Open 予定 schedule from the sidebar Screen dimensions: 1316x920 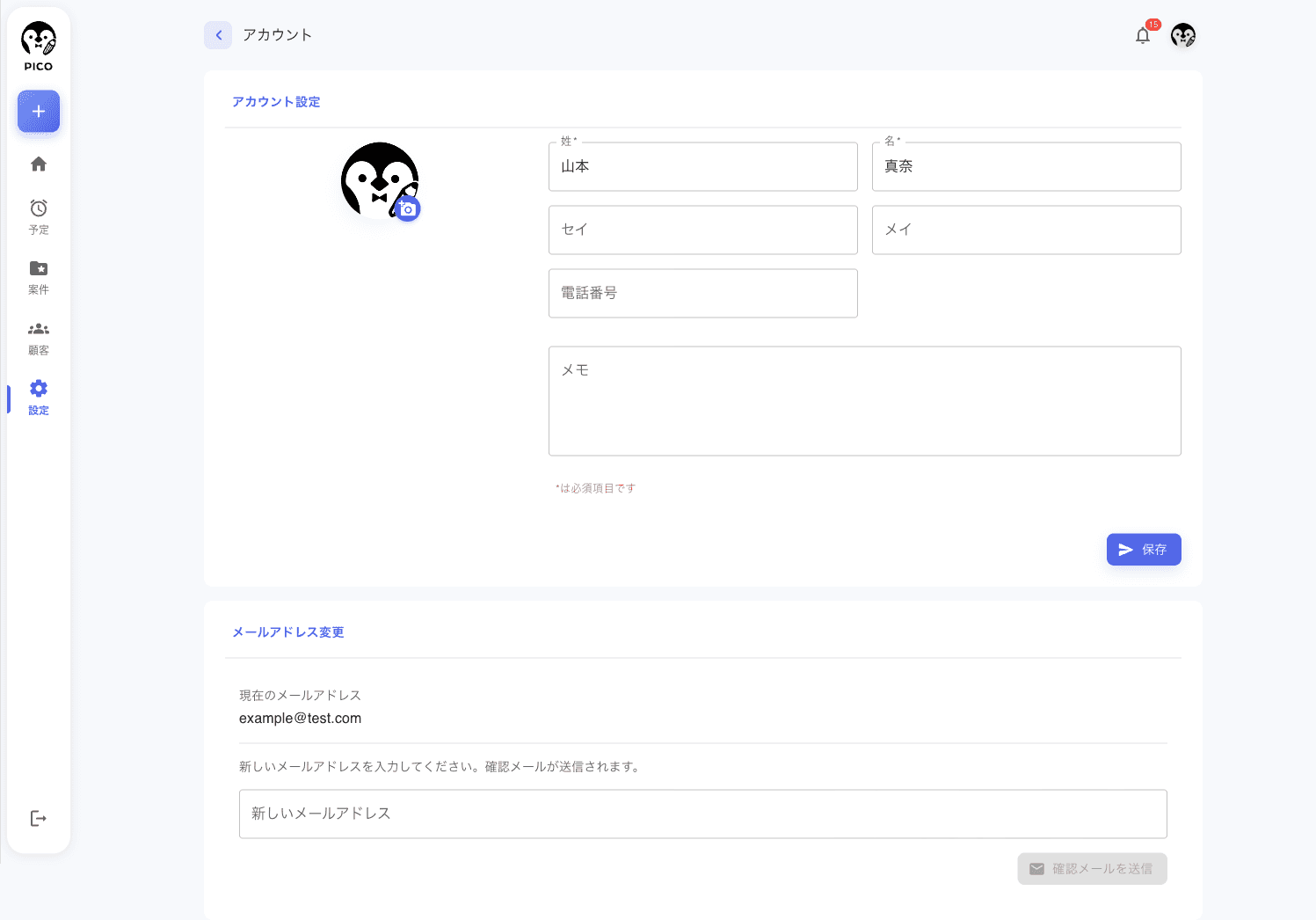point(39,216)
